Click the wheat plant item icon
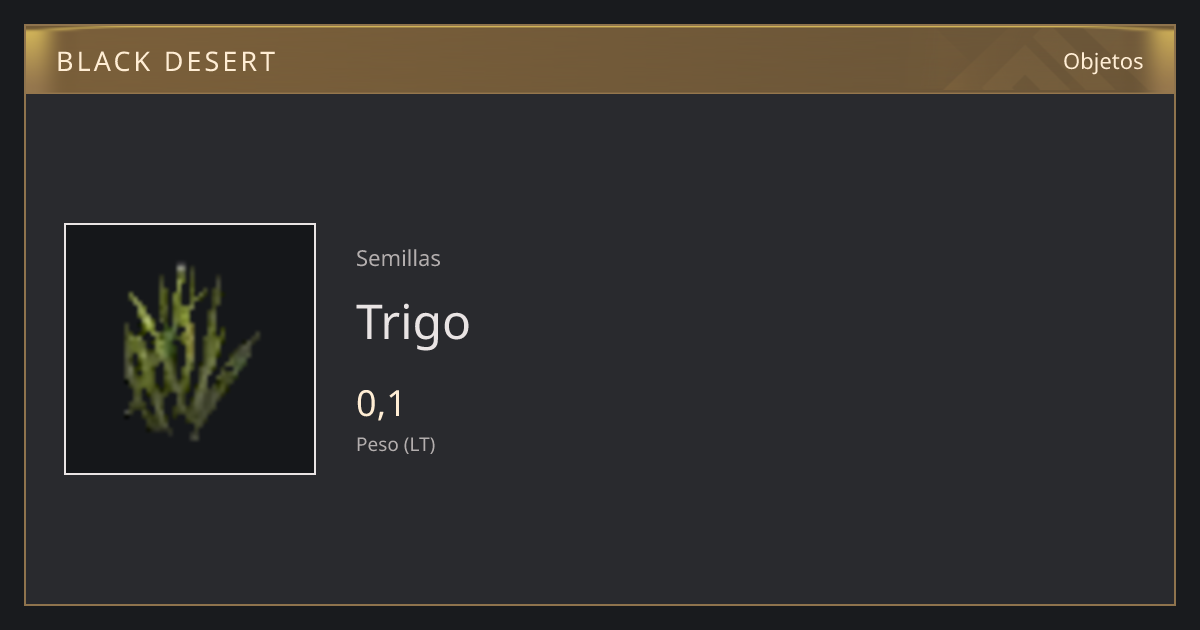The height and width of the screenshot is (630, 1200). (190, 349)
